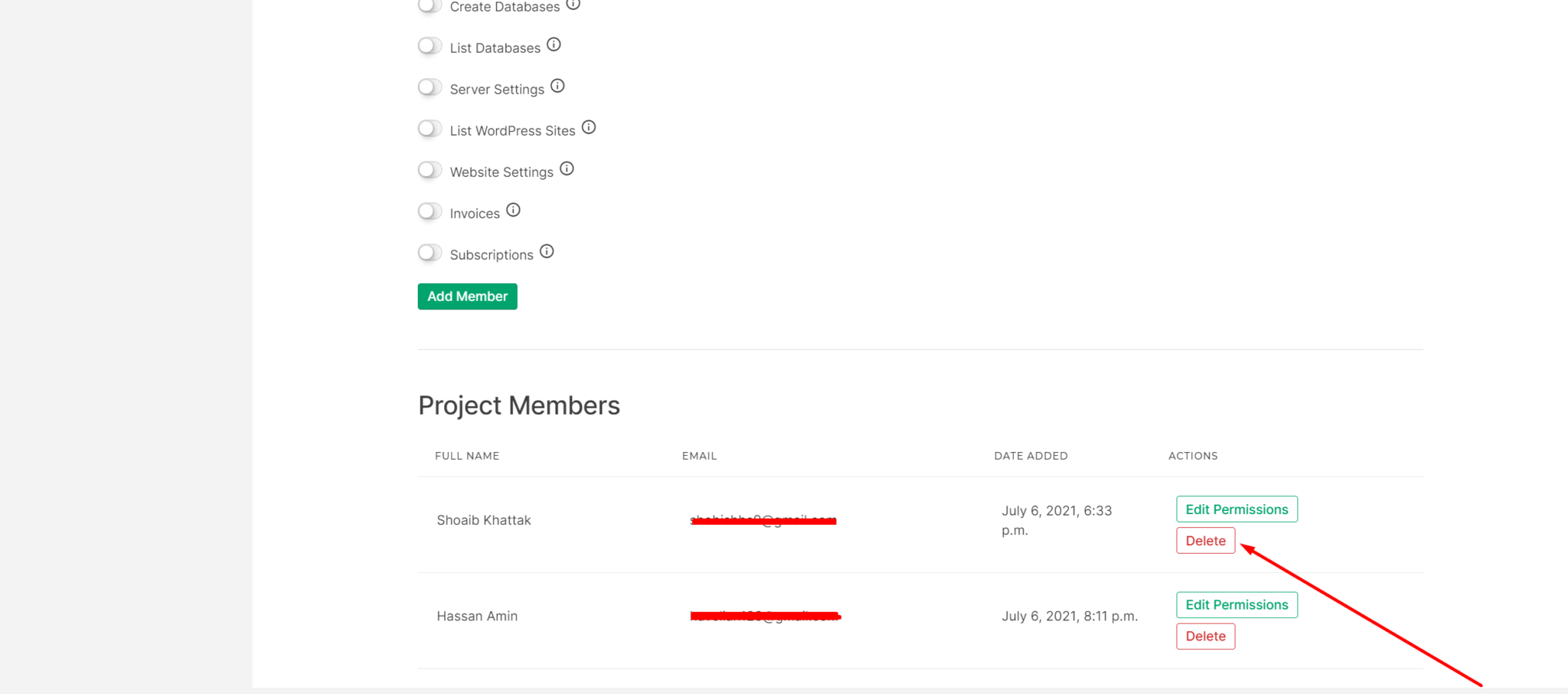The image size is (1568, 694).
Task: Enable the Create Databases permission
Action: (x=430, y=6)
